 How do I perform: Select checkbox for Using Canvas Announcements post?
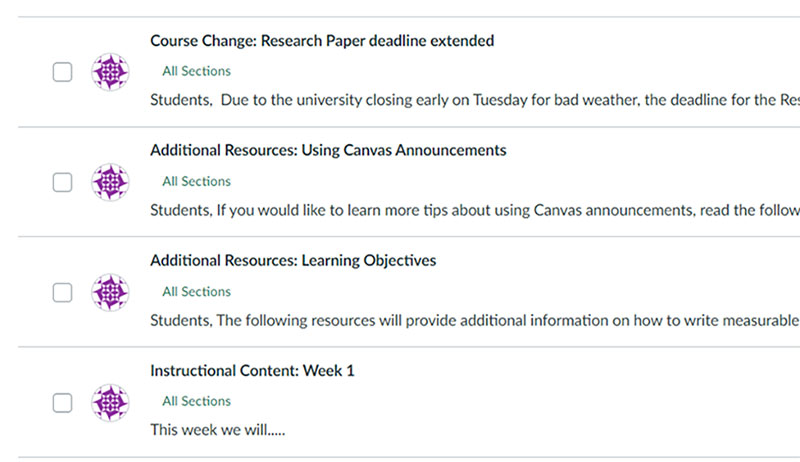coord(62,182)
